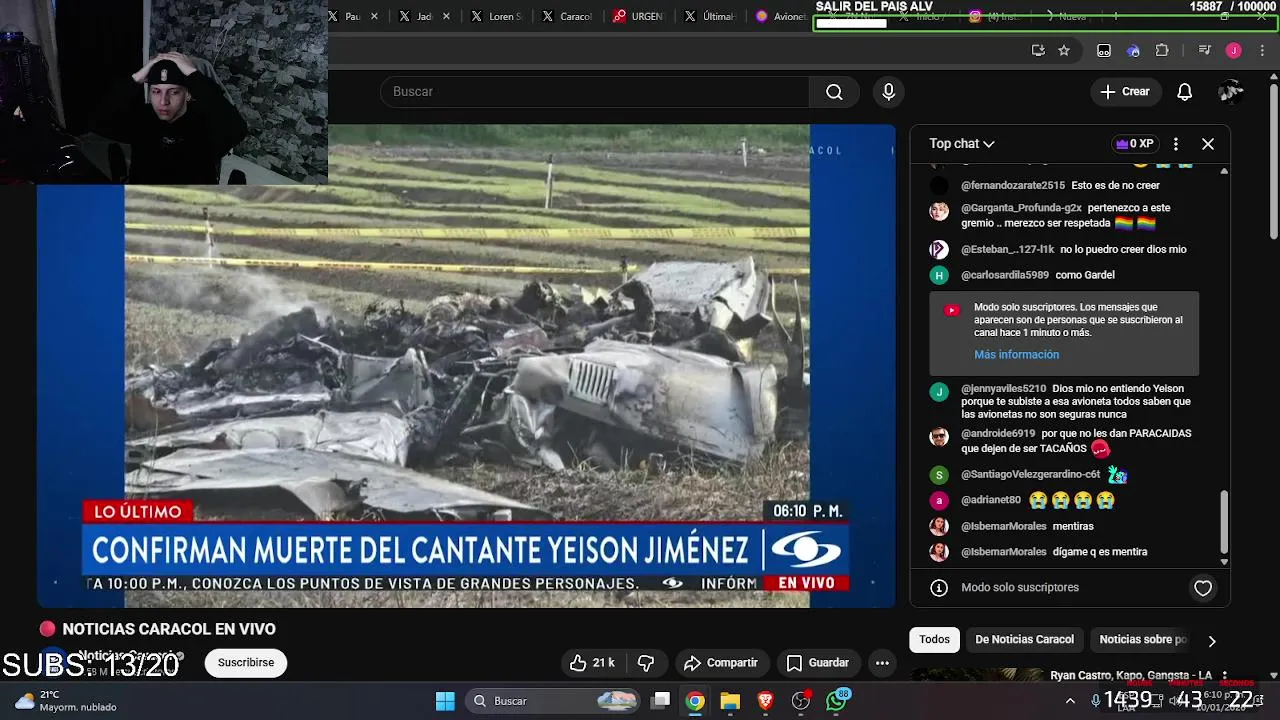
Task: Click the Suscribirse button
Action: pos(246,663)
